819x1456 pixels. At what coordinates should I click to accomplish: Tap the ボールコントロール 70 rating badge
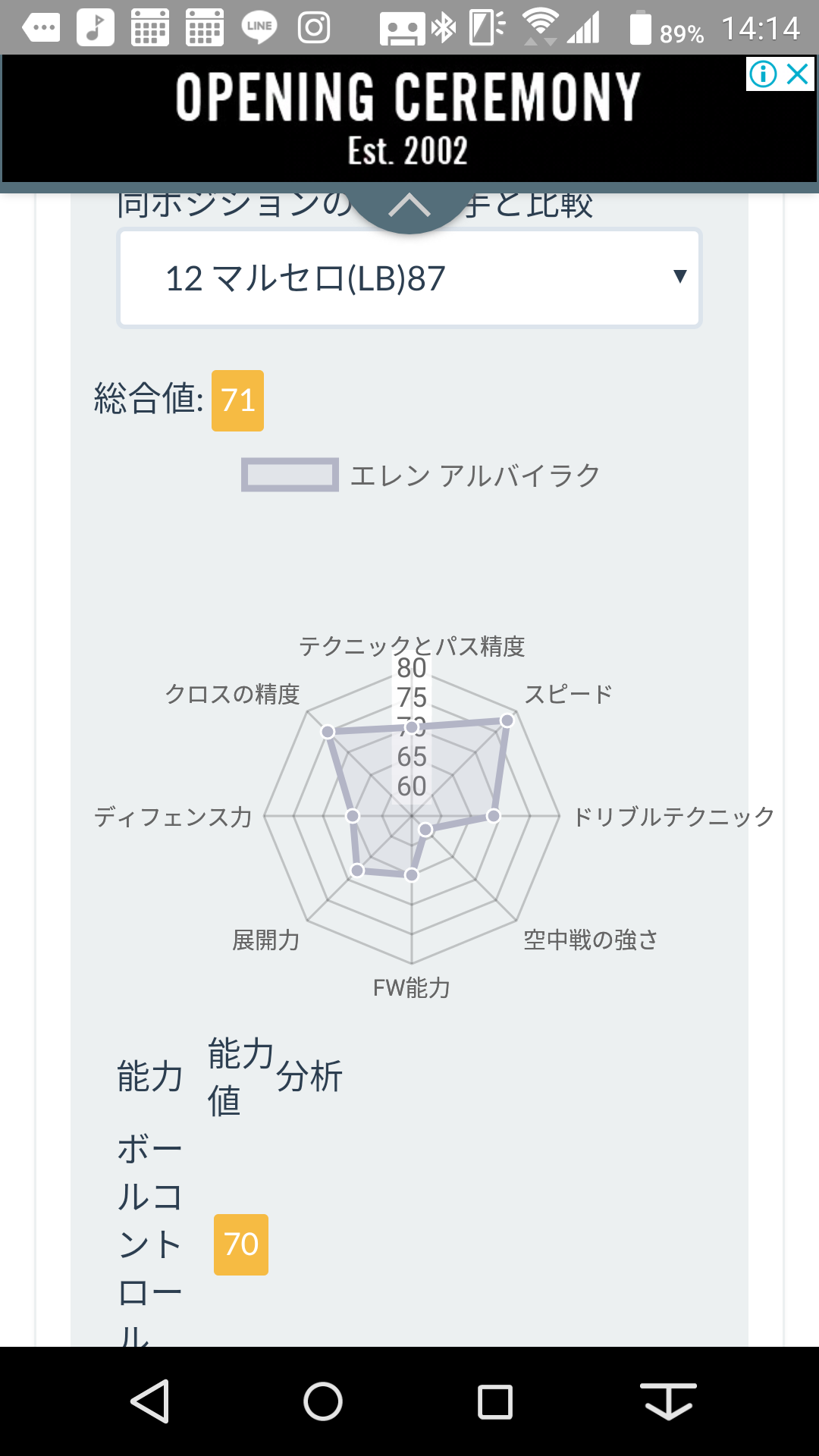click(x=241, y=1244)
